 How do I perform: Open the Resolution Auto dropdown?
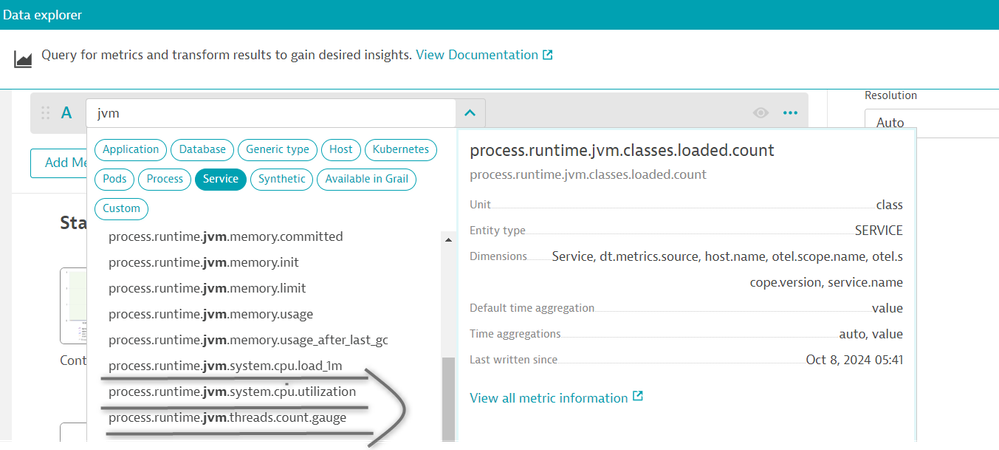[x=930, y=122]
